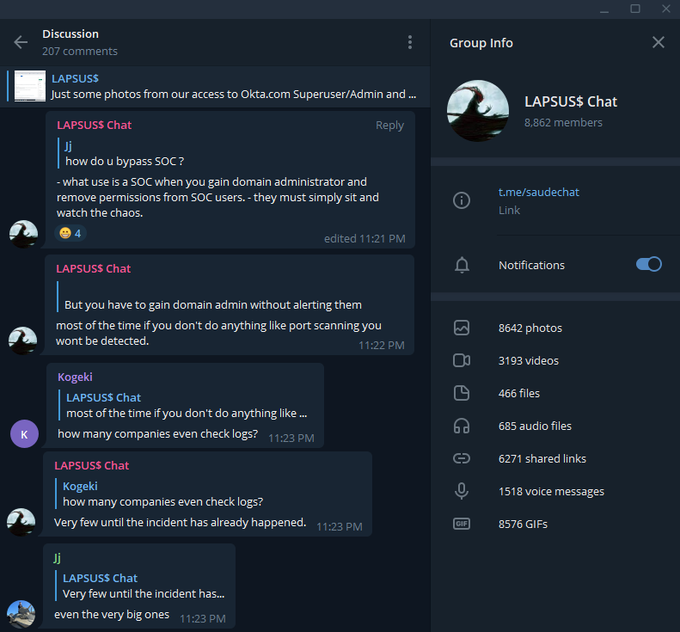Click the 'Discussion' header title
The width and height of the screenshot is (680, 632).
(70, 34)
